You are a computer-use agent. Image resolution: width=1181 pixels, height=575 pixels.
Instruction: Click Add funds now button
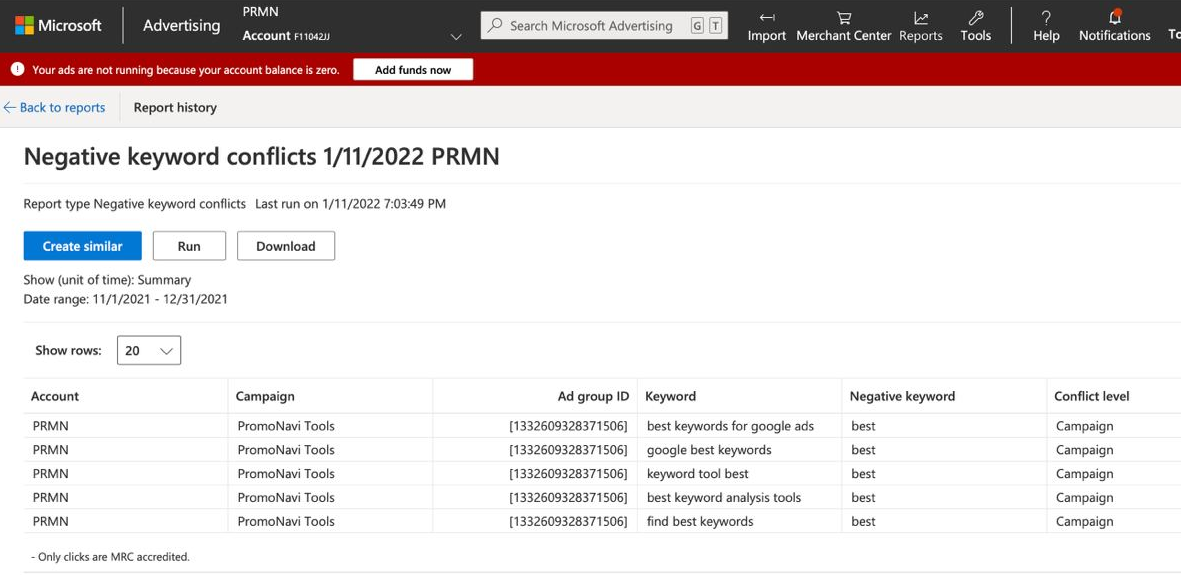[x=413, y=69]
